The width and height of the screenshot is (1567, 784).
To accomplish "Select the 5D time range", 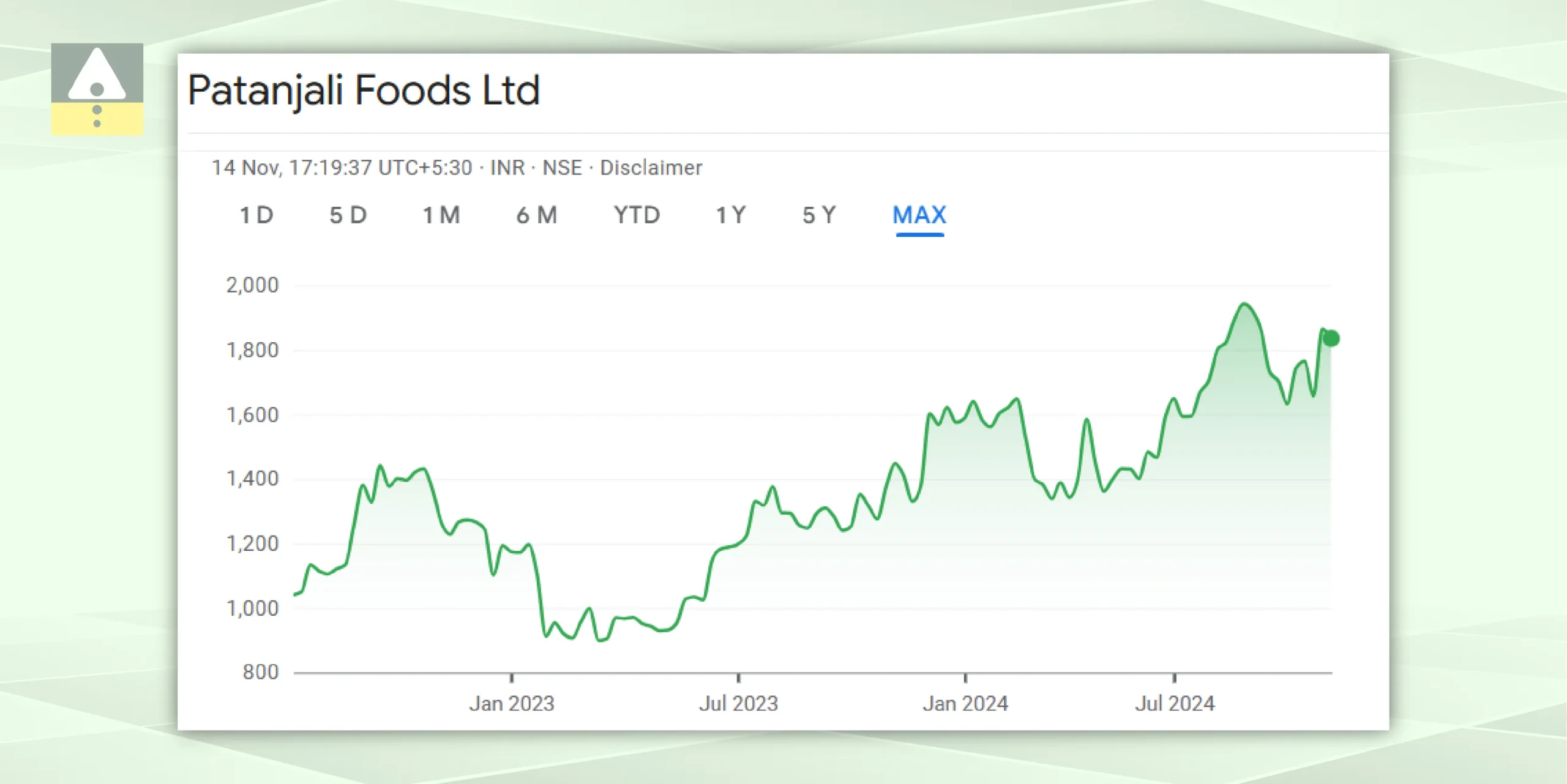I will pos(349,215).
